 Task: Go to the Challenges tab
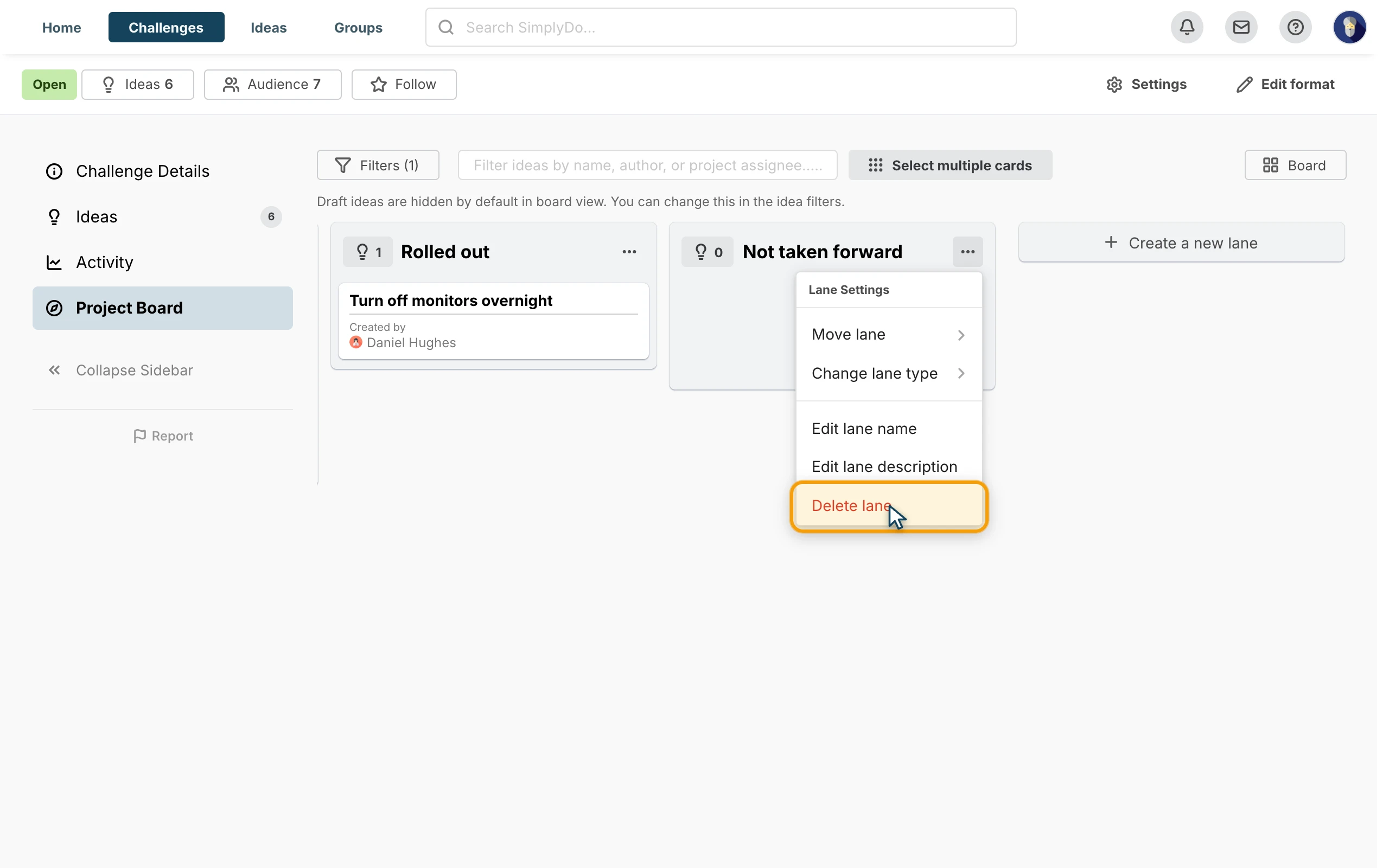(x=166, y=27)
